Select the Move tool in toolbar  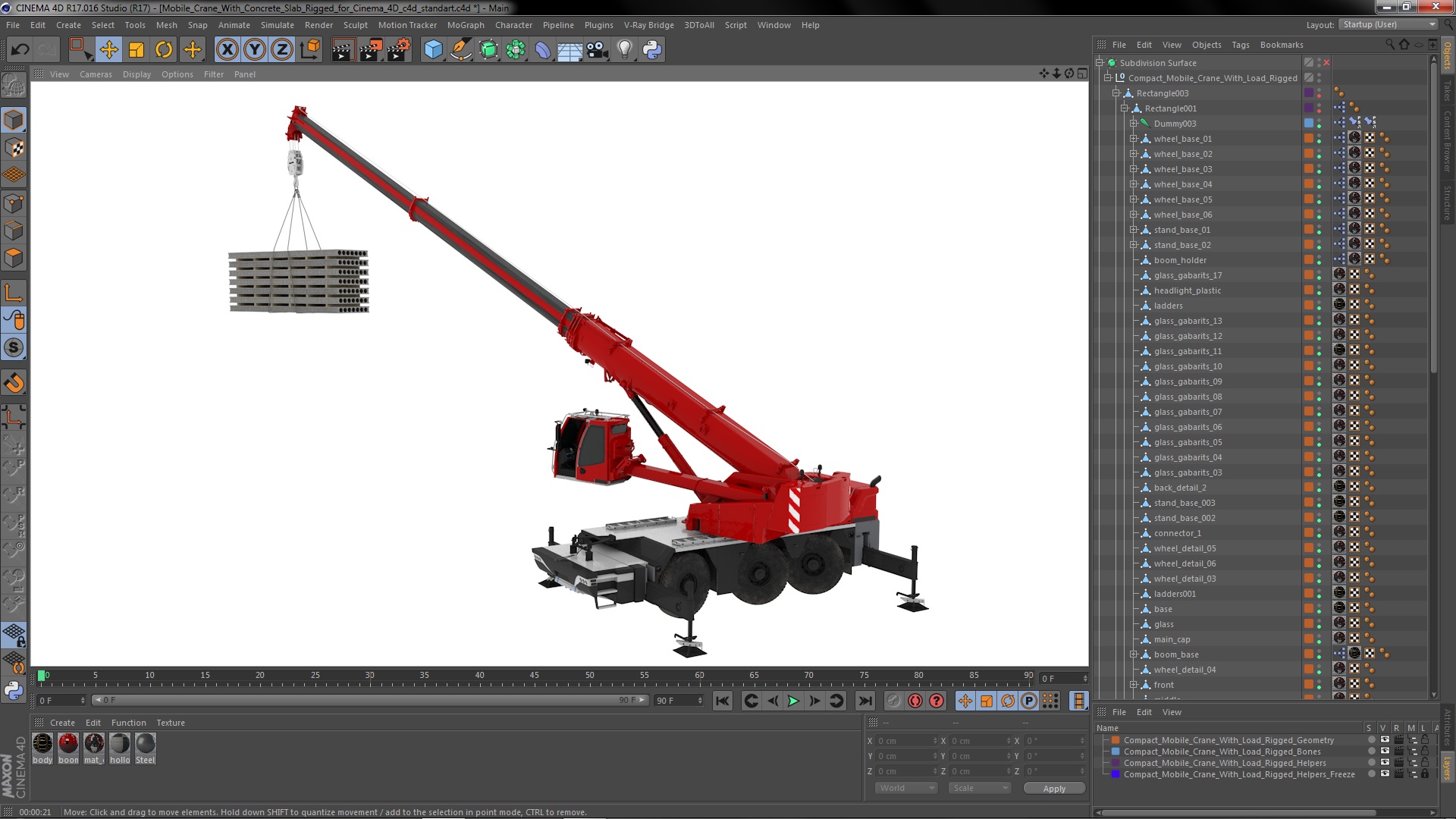(x=108, y=50)
